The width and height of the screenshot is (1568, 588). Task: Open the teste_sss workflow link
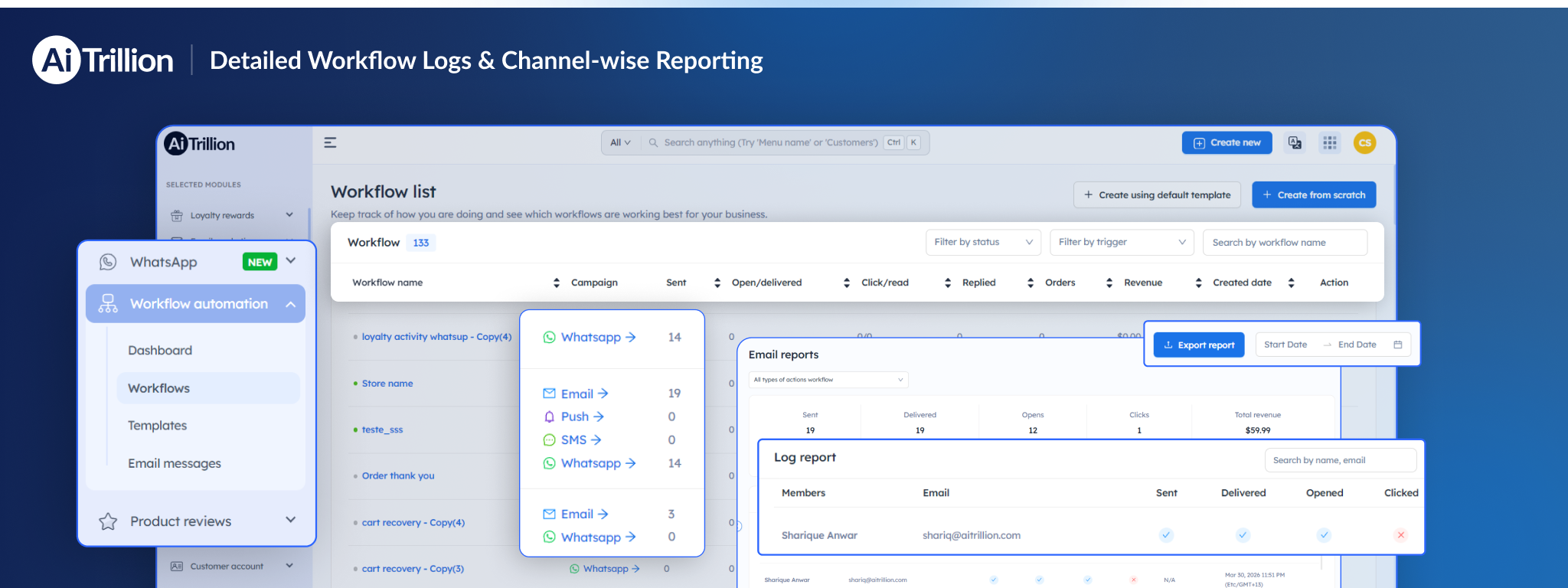click(x=382, y=430)
